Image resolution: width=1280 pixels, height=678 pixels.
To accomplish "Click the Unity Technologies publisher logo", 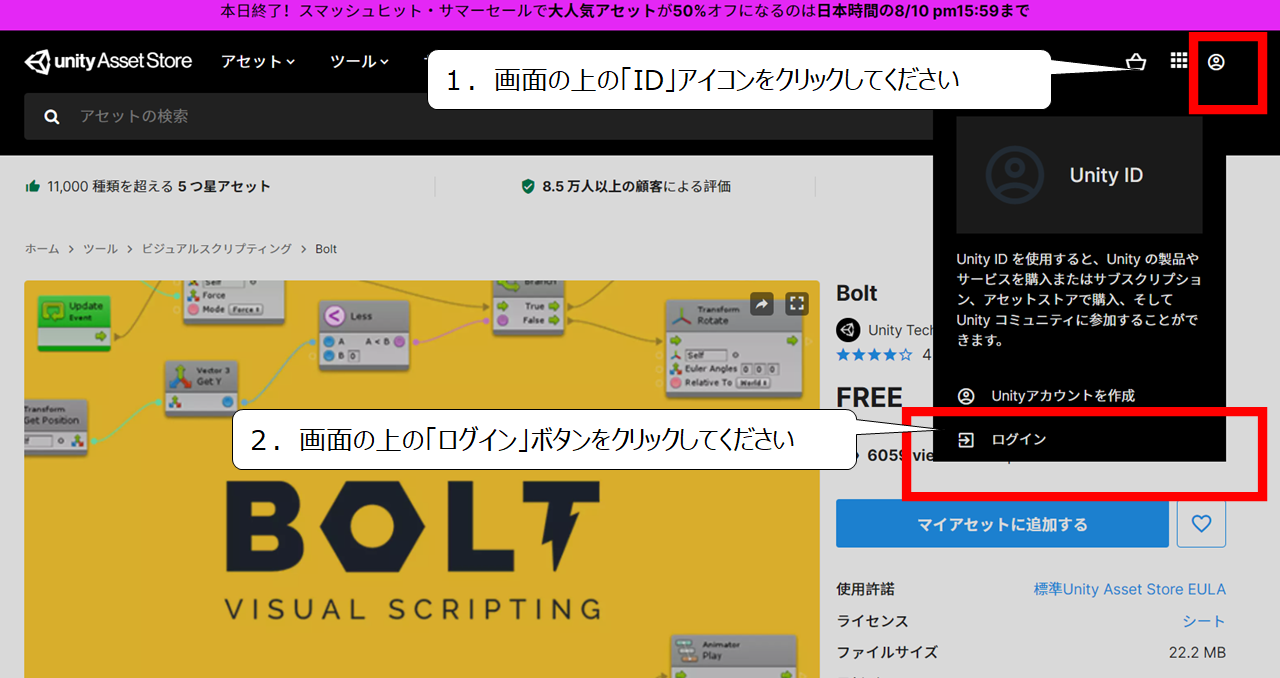I will pos(848,330).
